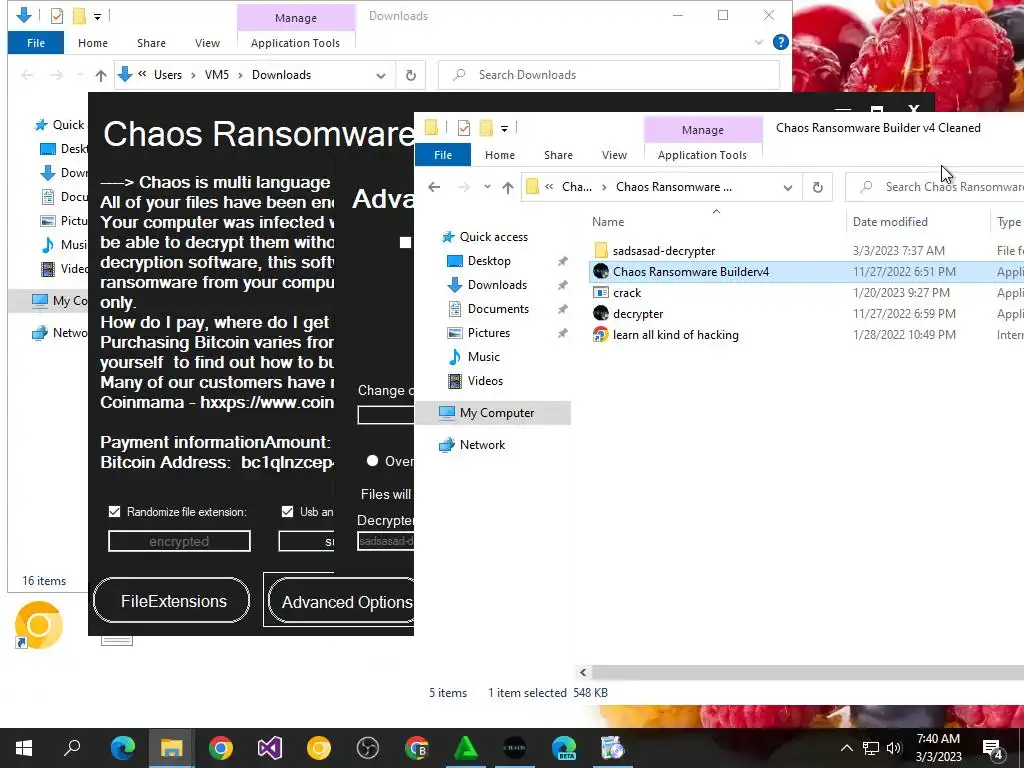Screen dimensions: 1024x768
Task: Select the crack application file
Action: tap(627, 293)
